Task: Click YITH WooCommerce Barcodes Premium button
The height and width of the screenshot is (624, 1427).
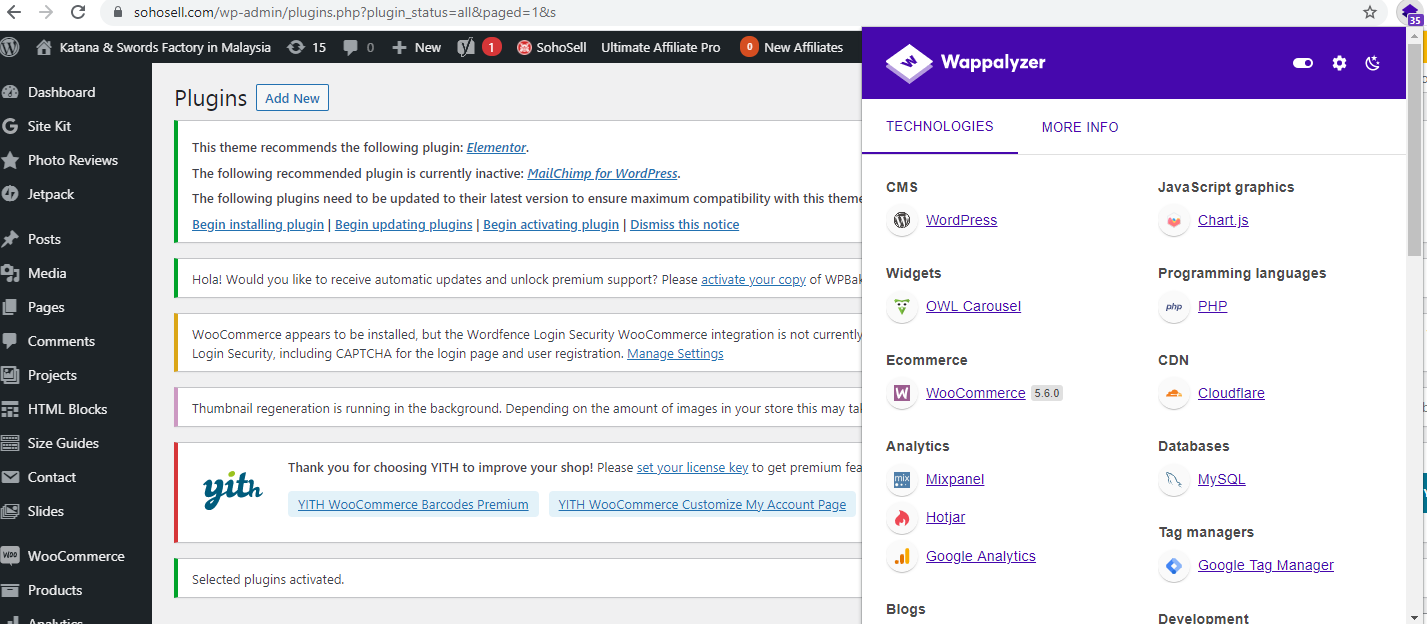Action: (x=413, y=504)
